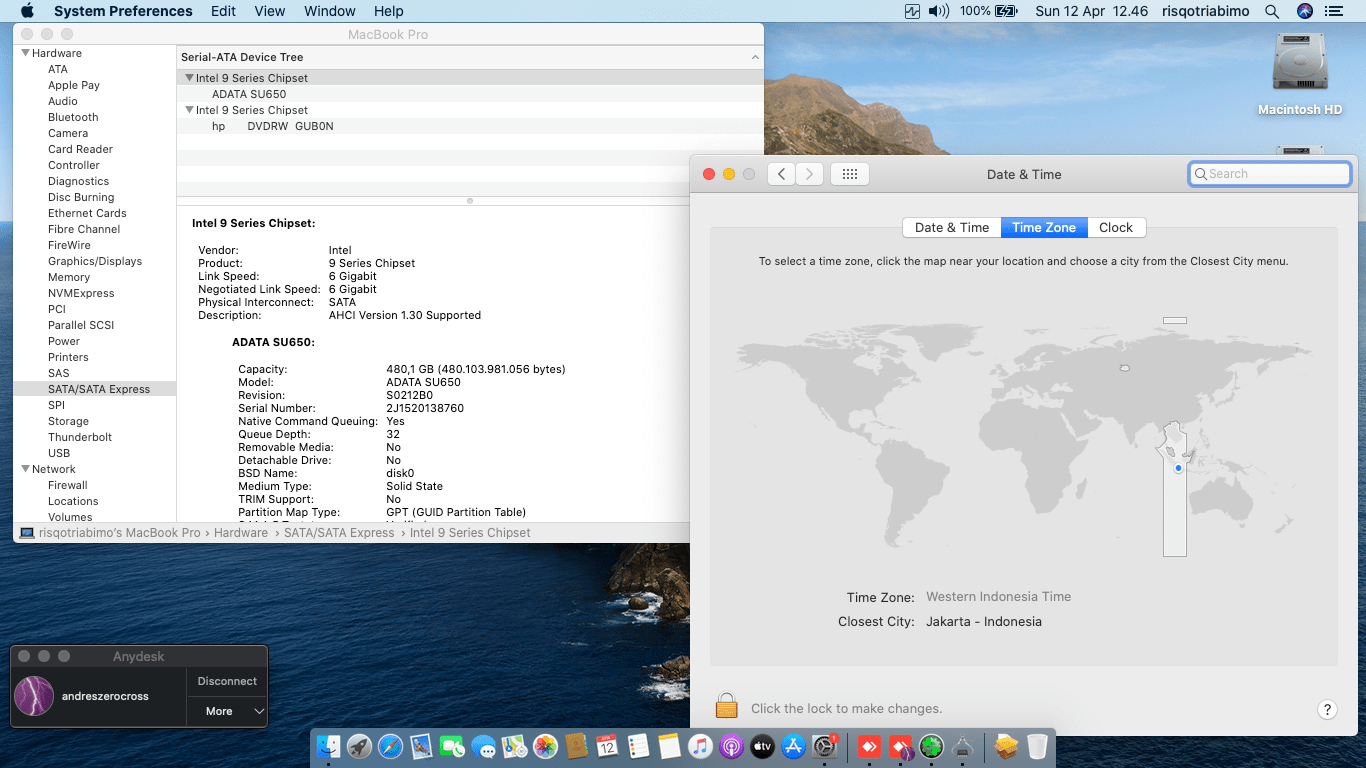Open Notes in the Dock
The width and height of the screenshot is (1366, 768).
tap(669, 746)
